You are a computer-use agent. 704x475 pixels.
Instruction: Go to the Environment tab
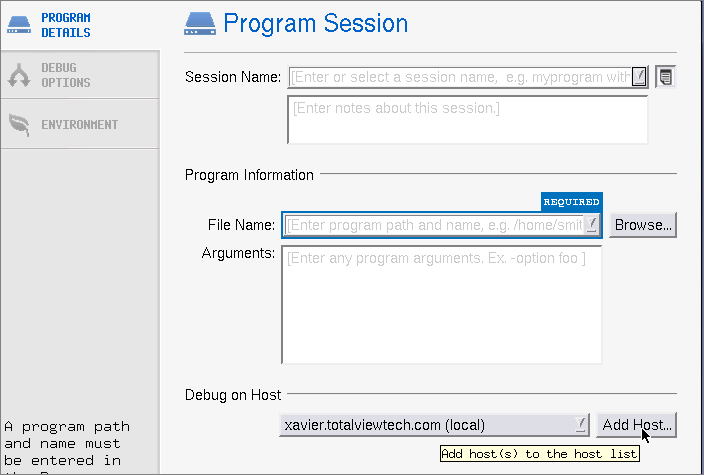click(x=79, y=125)
